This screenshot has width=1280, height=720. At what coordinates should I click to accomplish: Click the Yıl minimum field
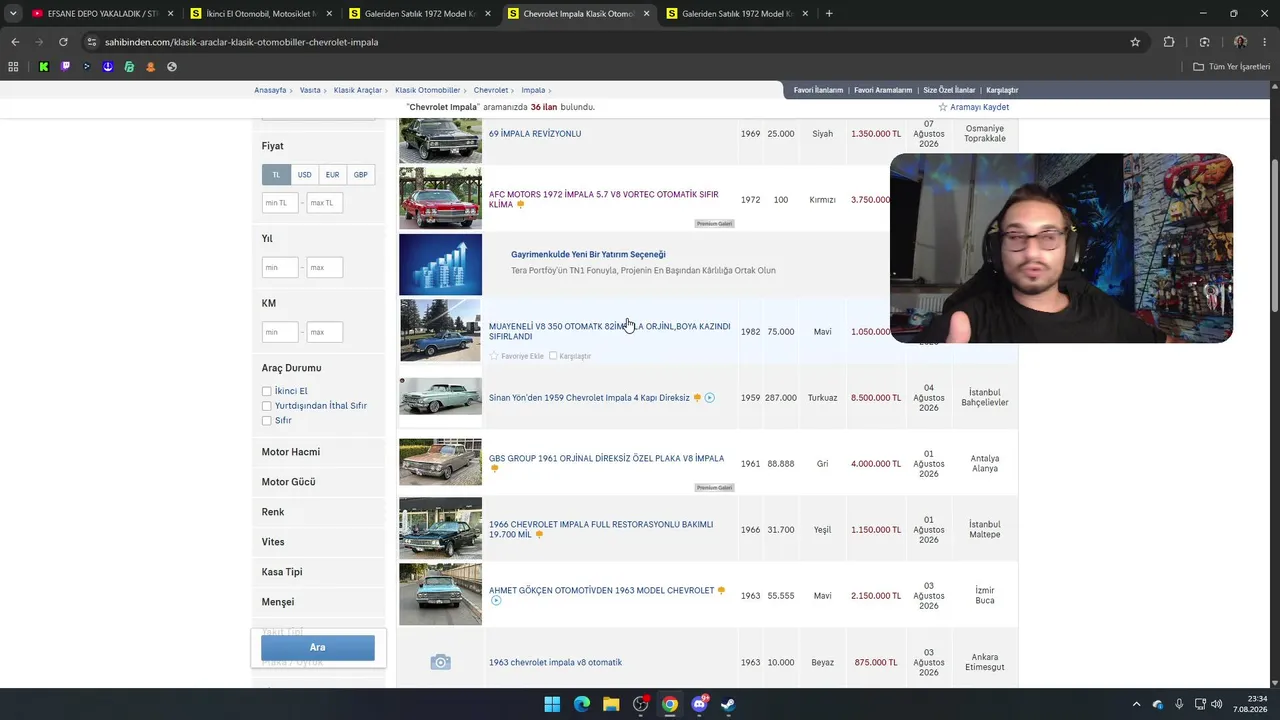[280, 267]
